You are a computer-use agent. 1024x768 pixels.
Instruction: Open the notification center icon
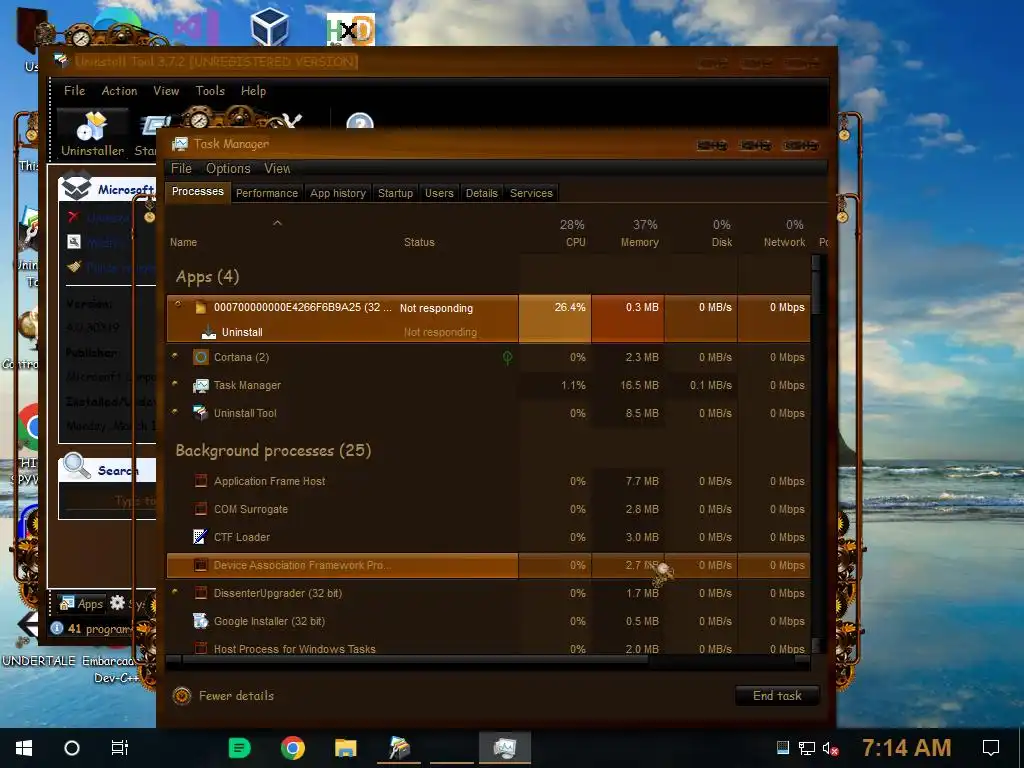991,748
